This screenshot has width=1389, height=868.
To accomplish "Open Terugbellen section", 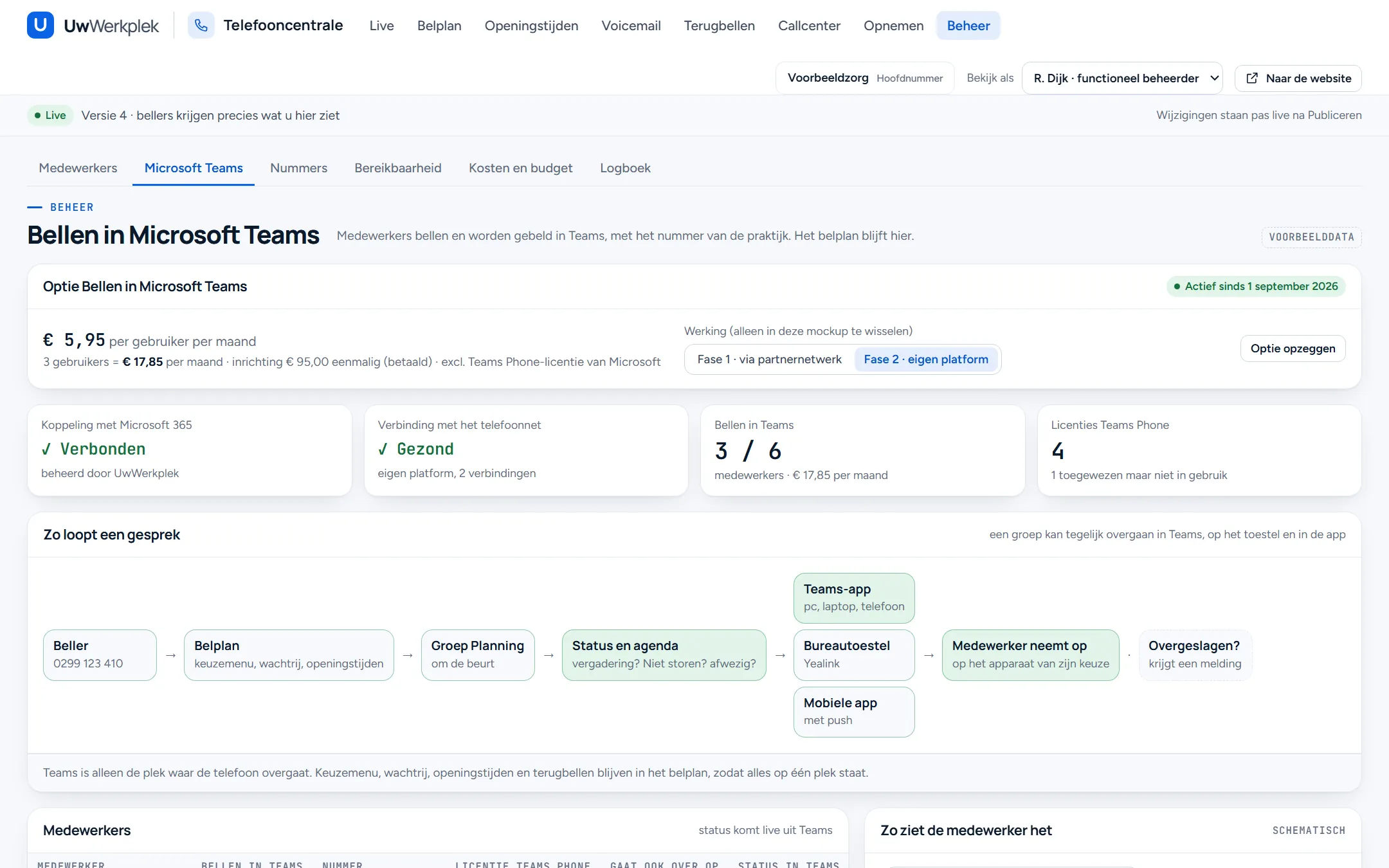I will 719,26.
